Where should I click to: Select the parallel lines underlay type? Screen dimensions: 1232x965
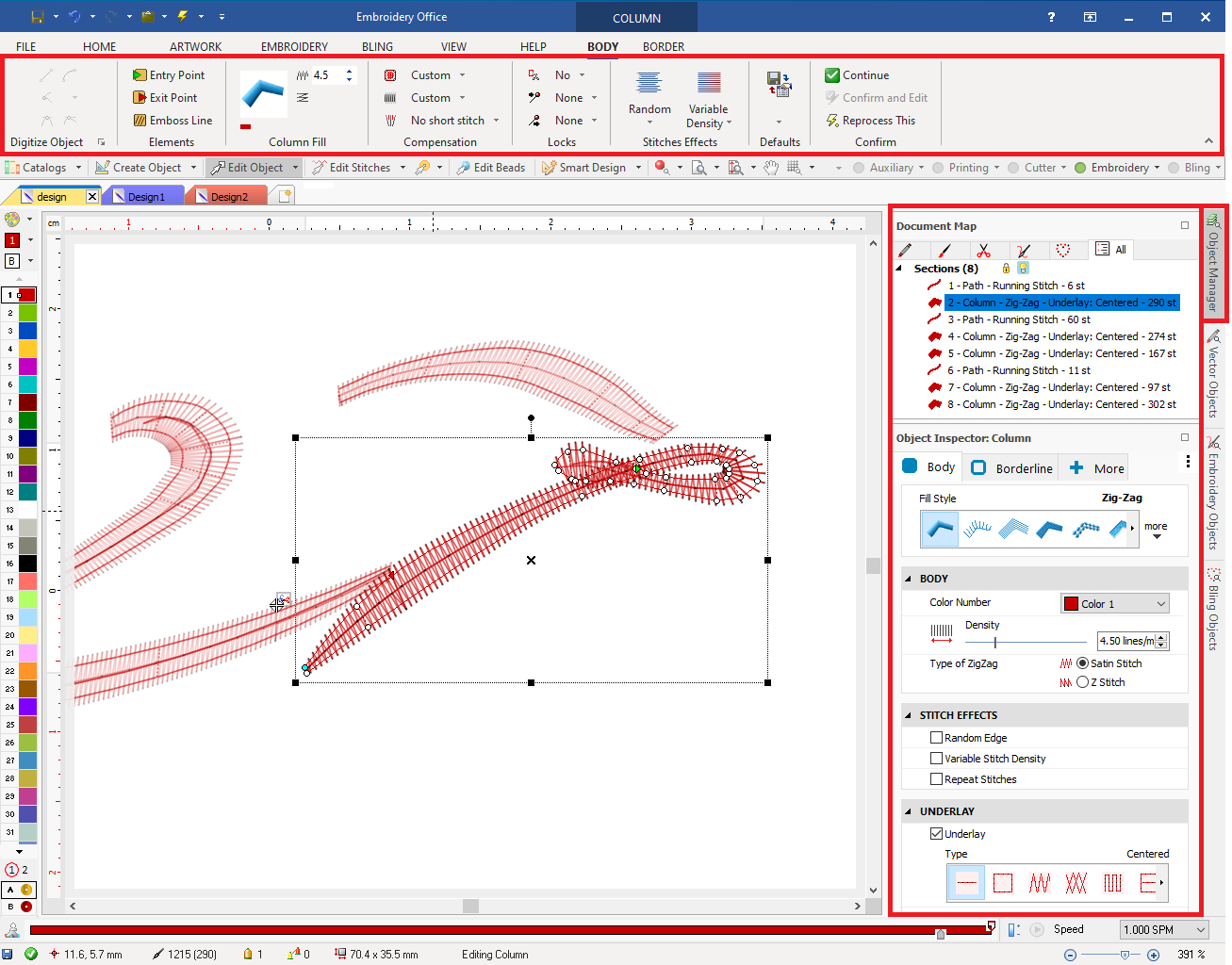(x=1113, y=883)
